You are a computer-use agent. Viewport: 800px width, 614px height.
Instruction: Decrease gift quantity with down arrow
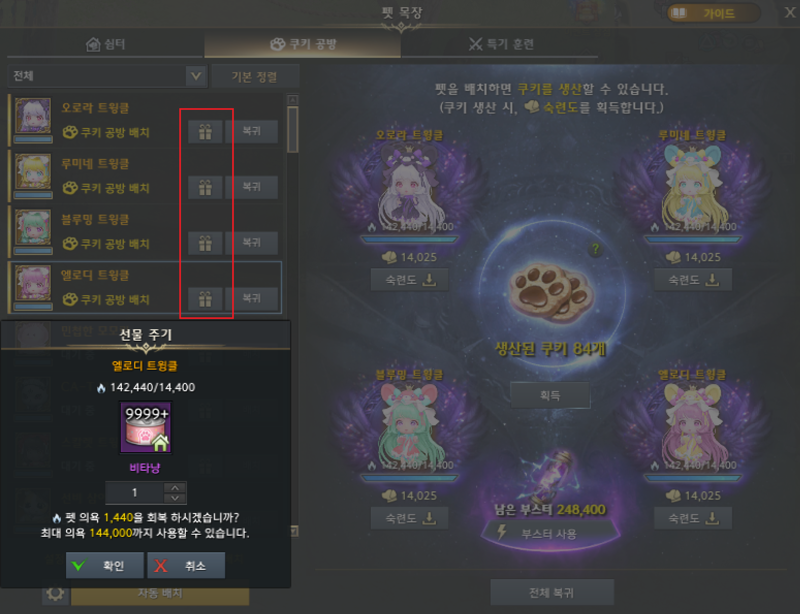(x=175, y=498)
